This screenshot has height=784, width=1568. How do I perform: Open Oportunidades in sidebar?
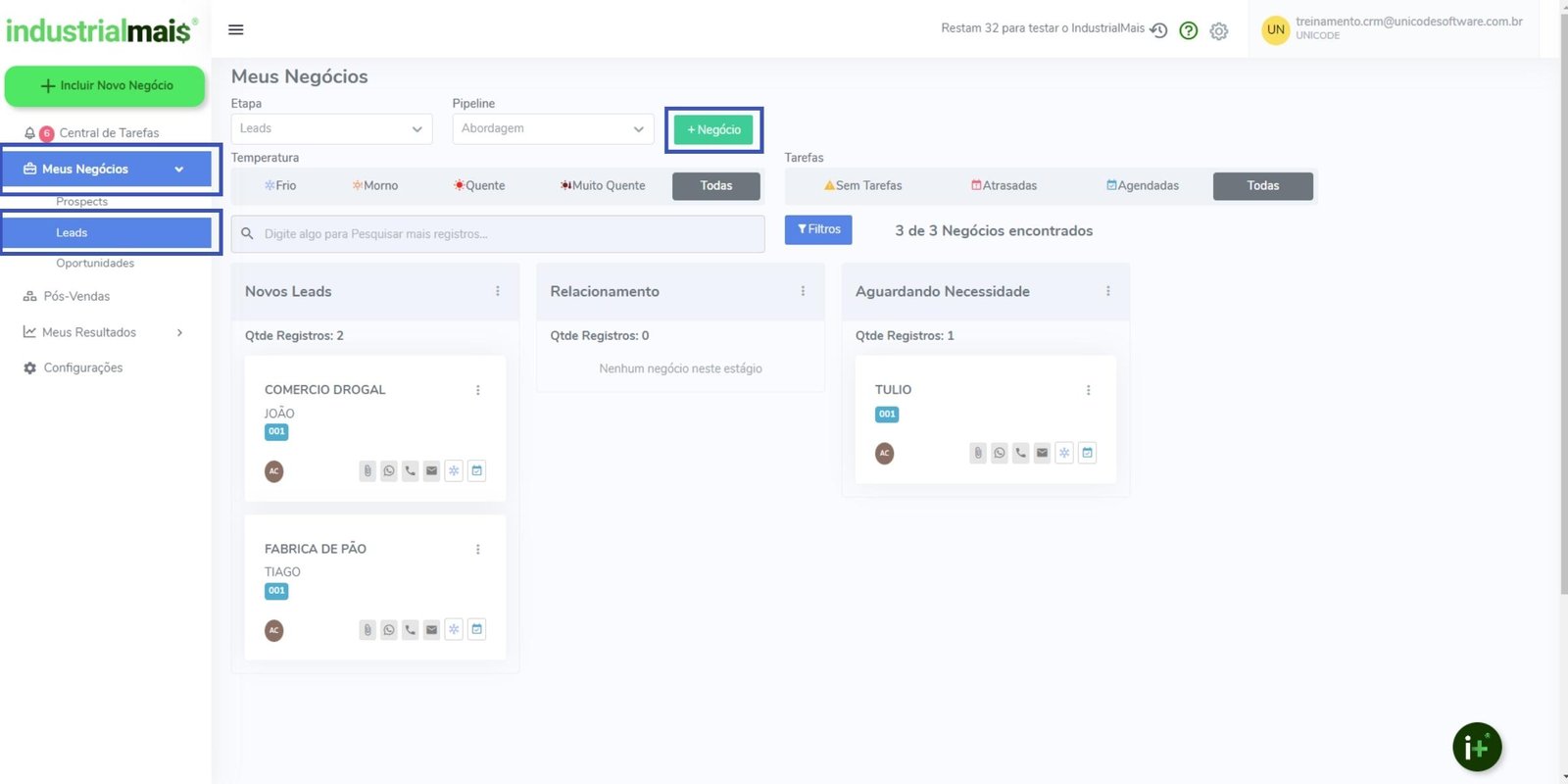coord(95,264)
